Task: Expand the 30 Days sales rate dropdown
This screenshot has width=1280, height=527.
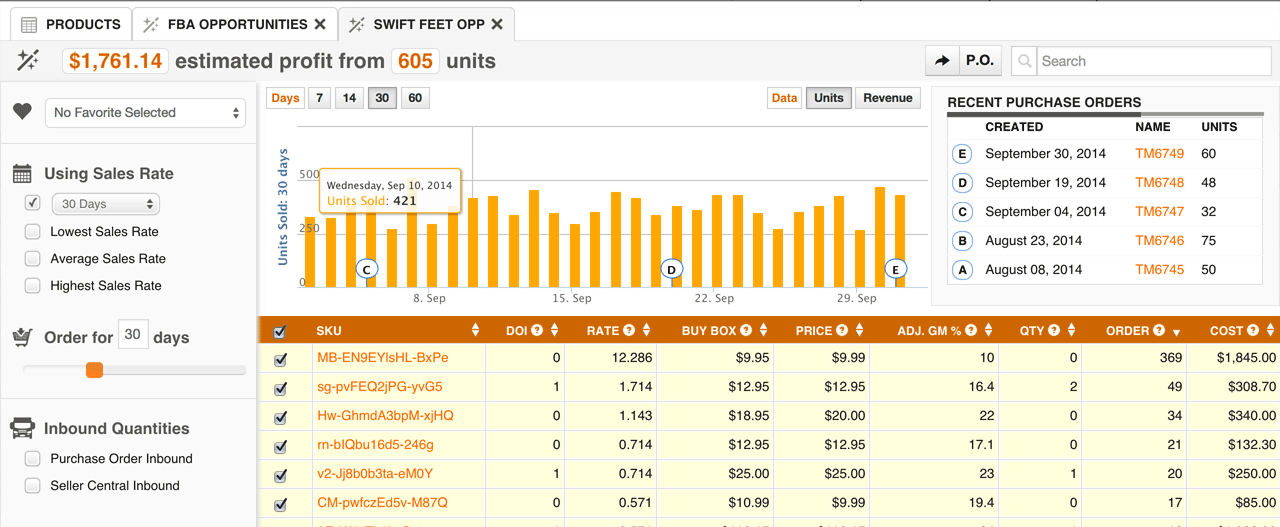Action: [x=105, y=204]
